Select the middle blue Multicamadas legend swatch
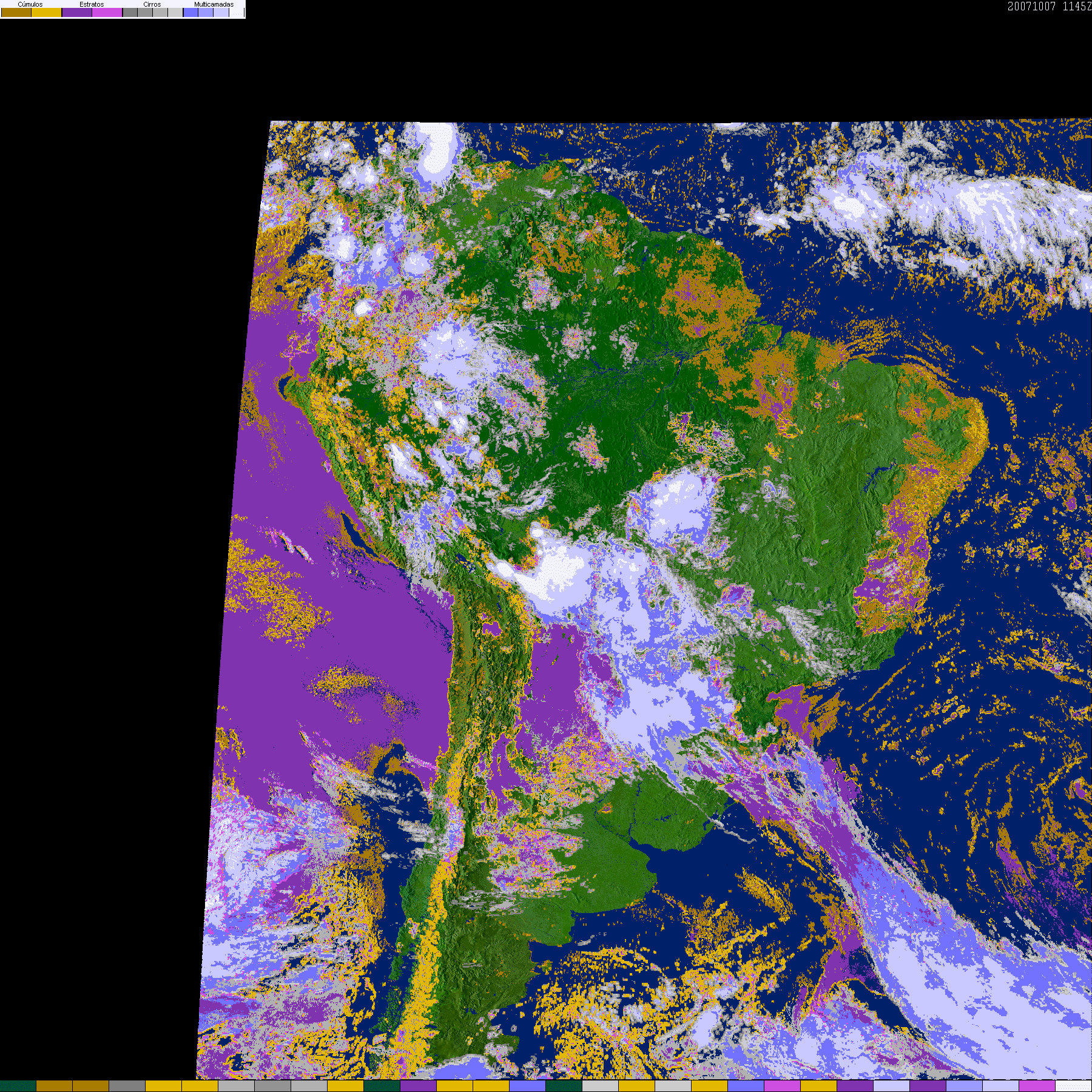 (x=206, y=13)
